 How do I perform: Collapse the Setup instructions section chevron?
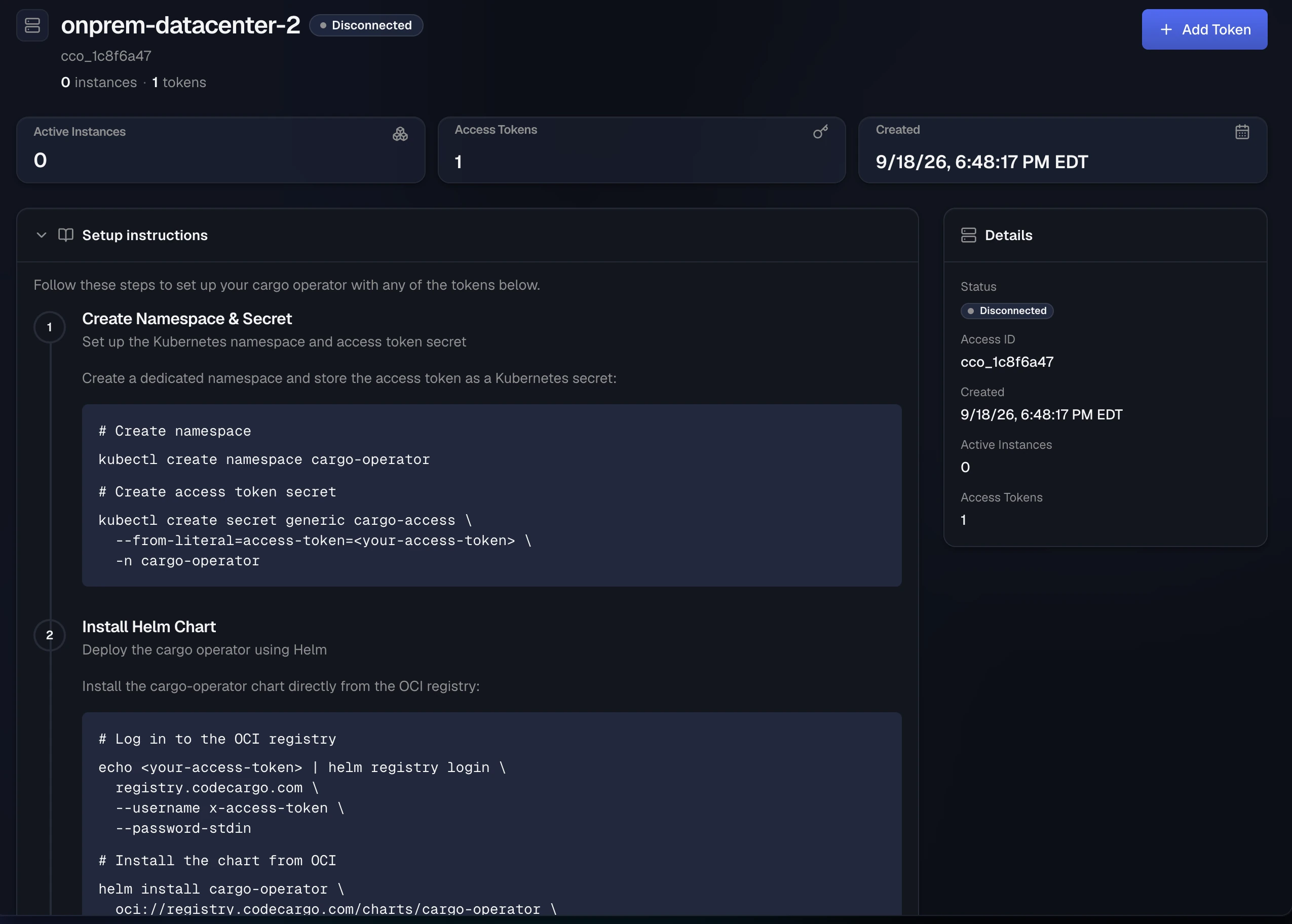(41, 235)
